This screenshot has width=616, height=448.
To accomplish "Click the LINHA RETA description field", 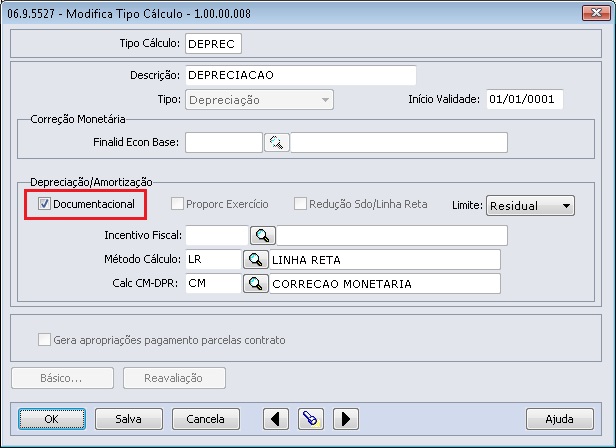I will (x=385, y=260).
